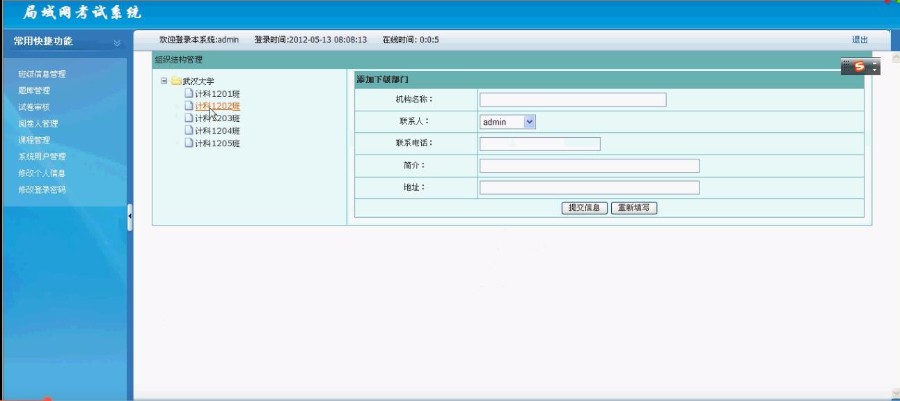Focus the 联系电话 input field

pyautogui.click(x=540, y=144)
